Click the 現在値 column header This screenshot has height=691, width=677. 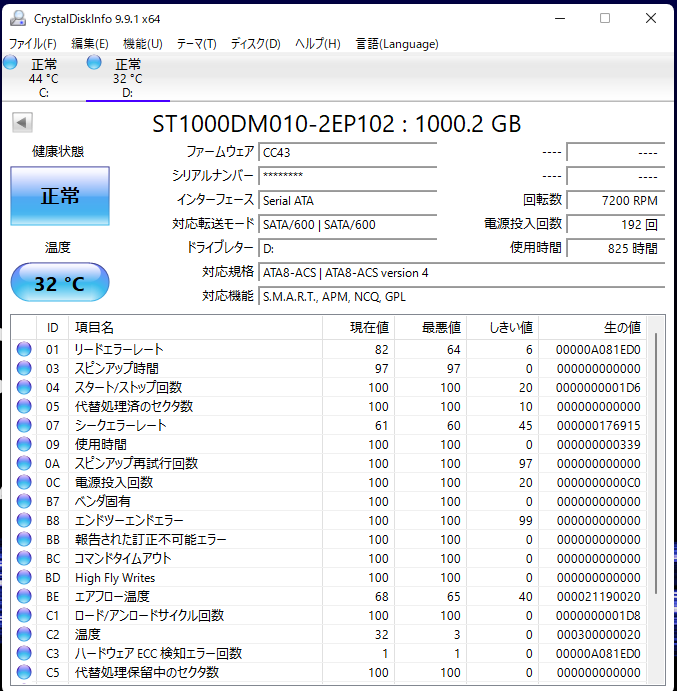point(358,327)
